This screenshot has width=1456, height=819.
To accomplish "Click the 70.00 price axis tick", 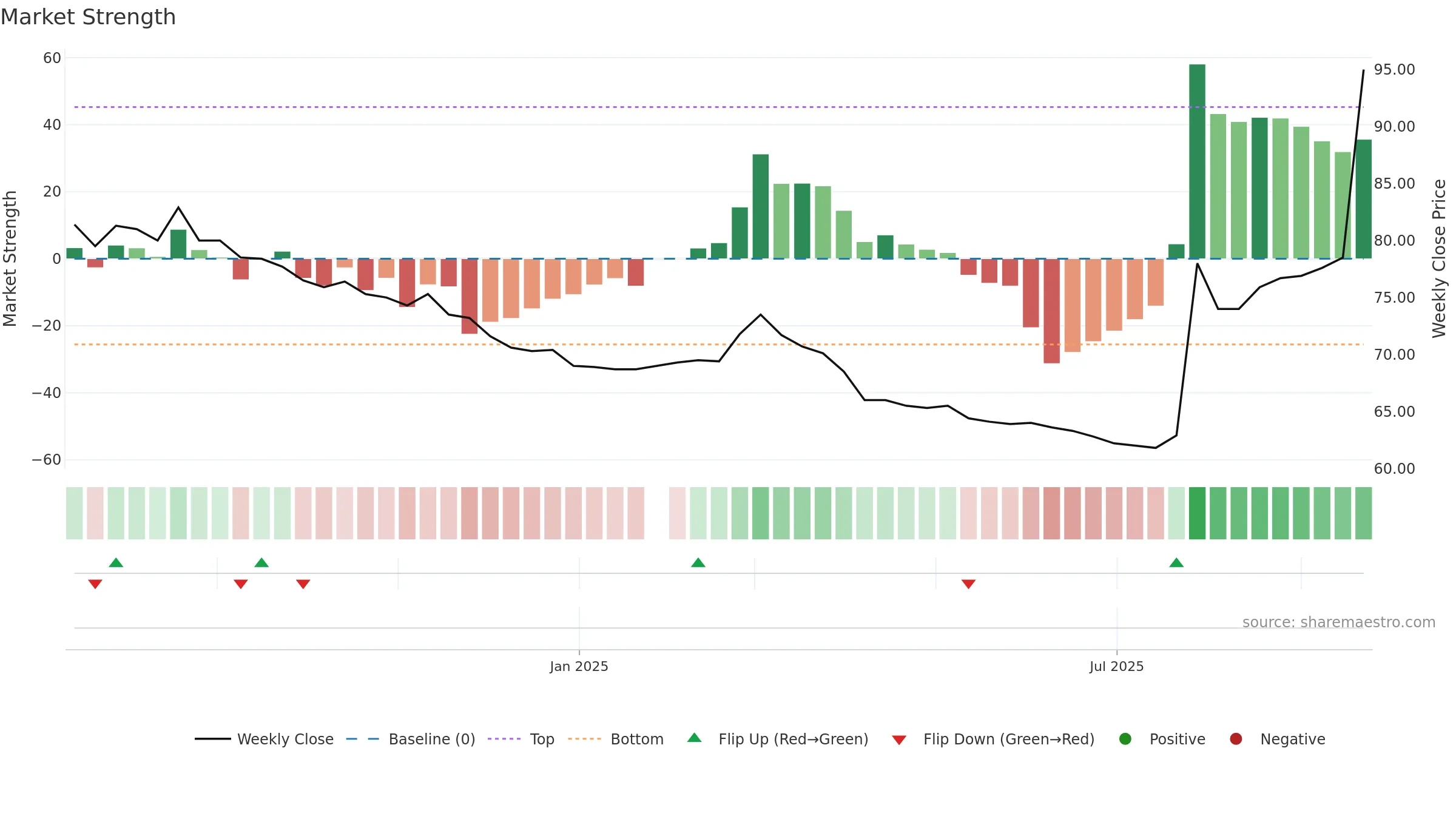I will pyautogui.click(x=1394, y=355).
